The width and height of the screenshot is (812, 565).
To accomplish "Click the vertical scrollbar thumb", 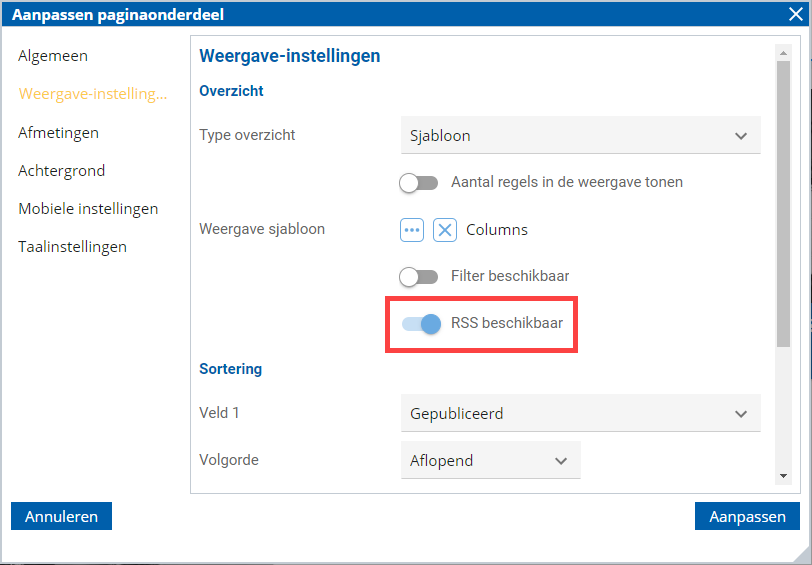I will 783,204.
